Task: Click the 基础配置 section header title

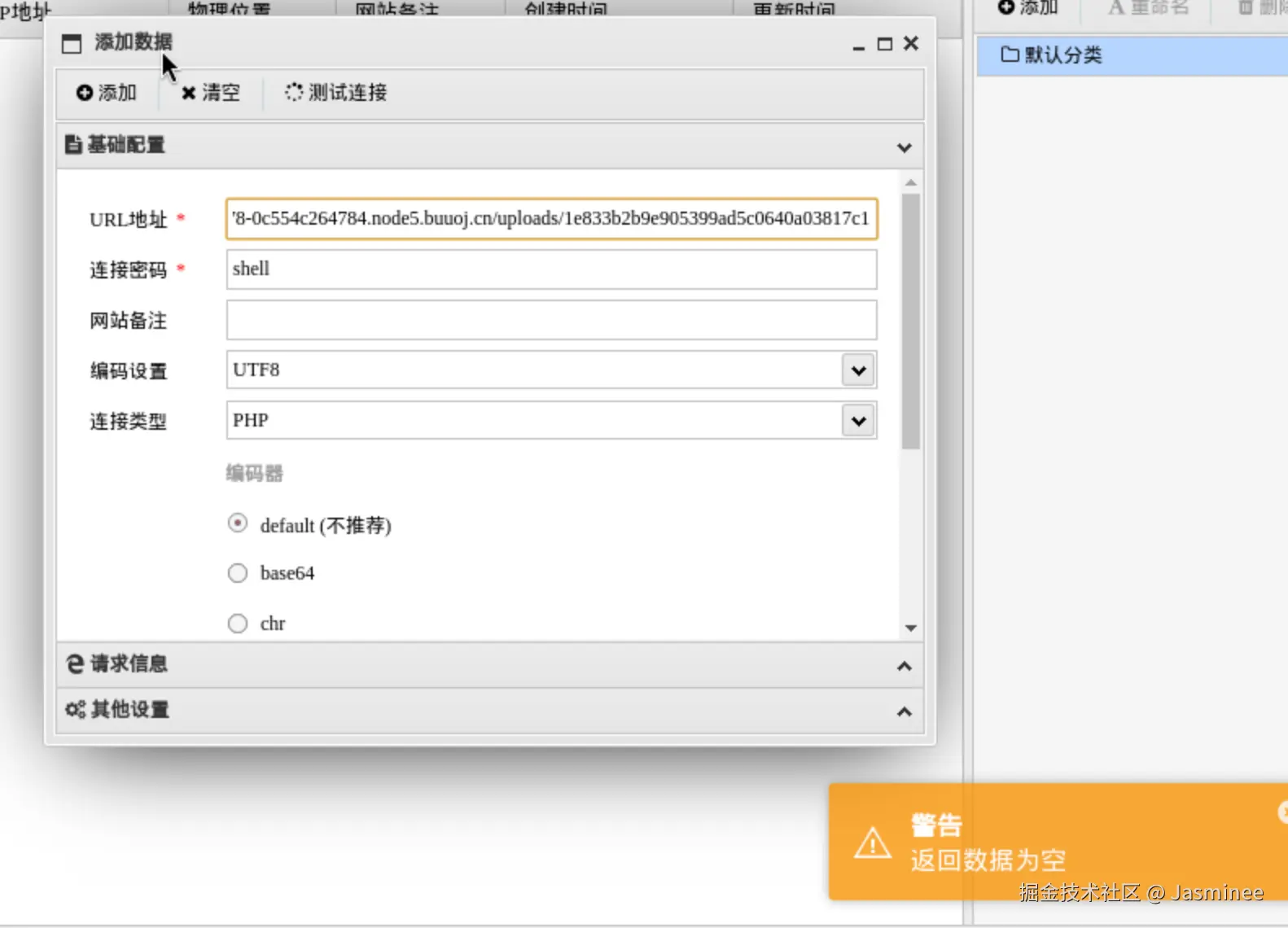Action: coord(126,145)
